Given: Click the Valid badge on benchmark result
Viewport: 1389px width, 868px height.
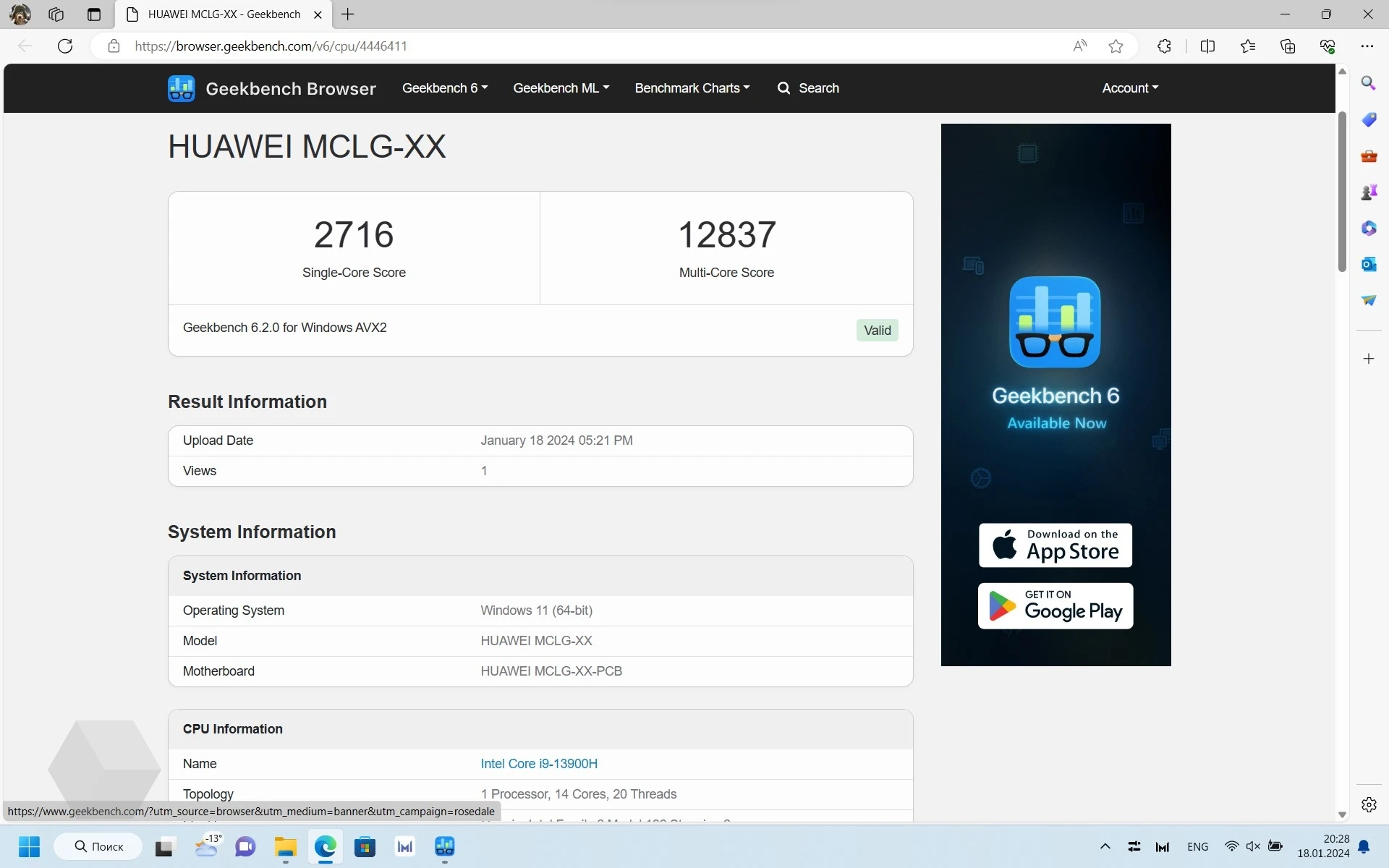Looking at the screenshot, I should 877,329.
